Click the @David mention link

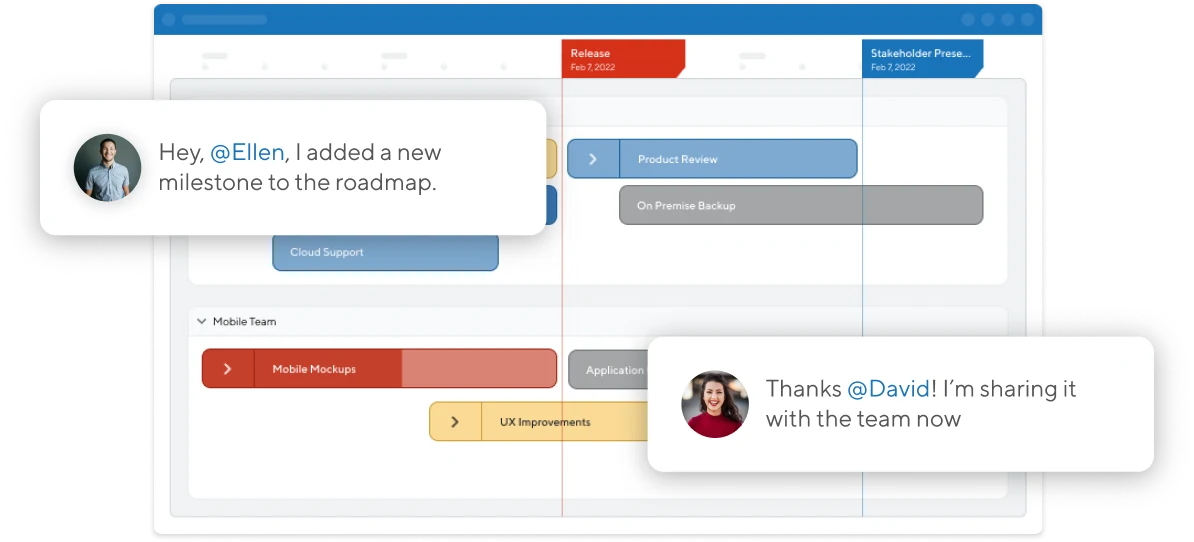click(x=888, y=389)
